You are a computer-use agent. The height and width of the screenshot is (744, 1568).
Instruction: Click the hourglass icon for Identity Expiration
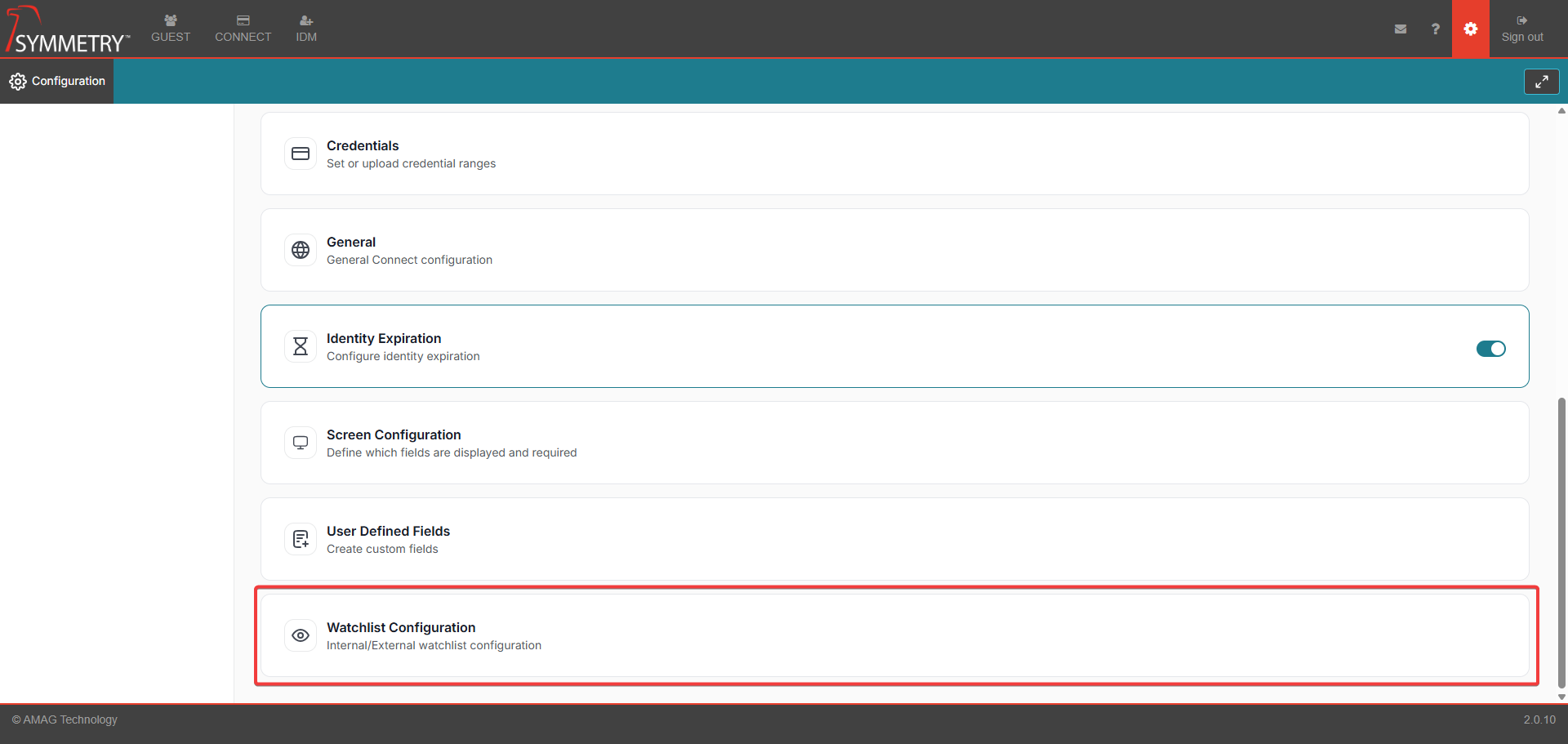point(301,346)
